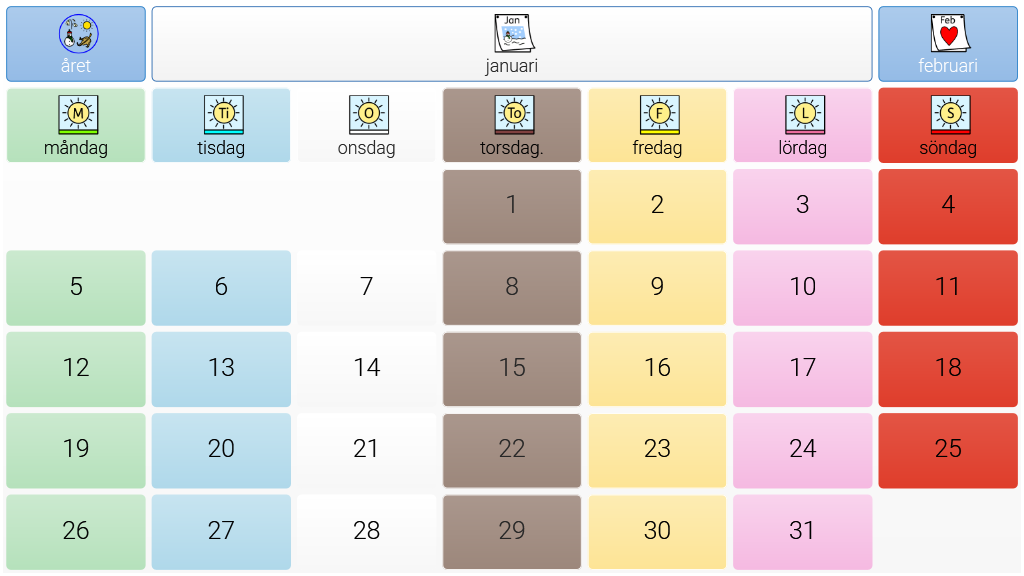This screenshot has height=576, width=1024.
Task: Click the lördag sun icon
Action: (x=803, y=114)
